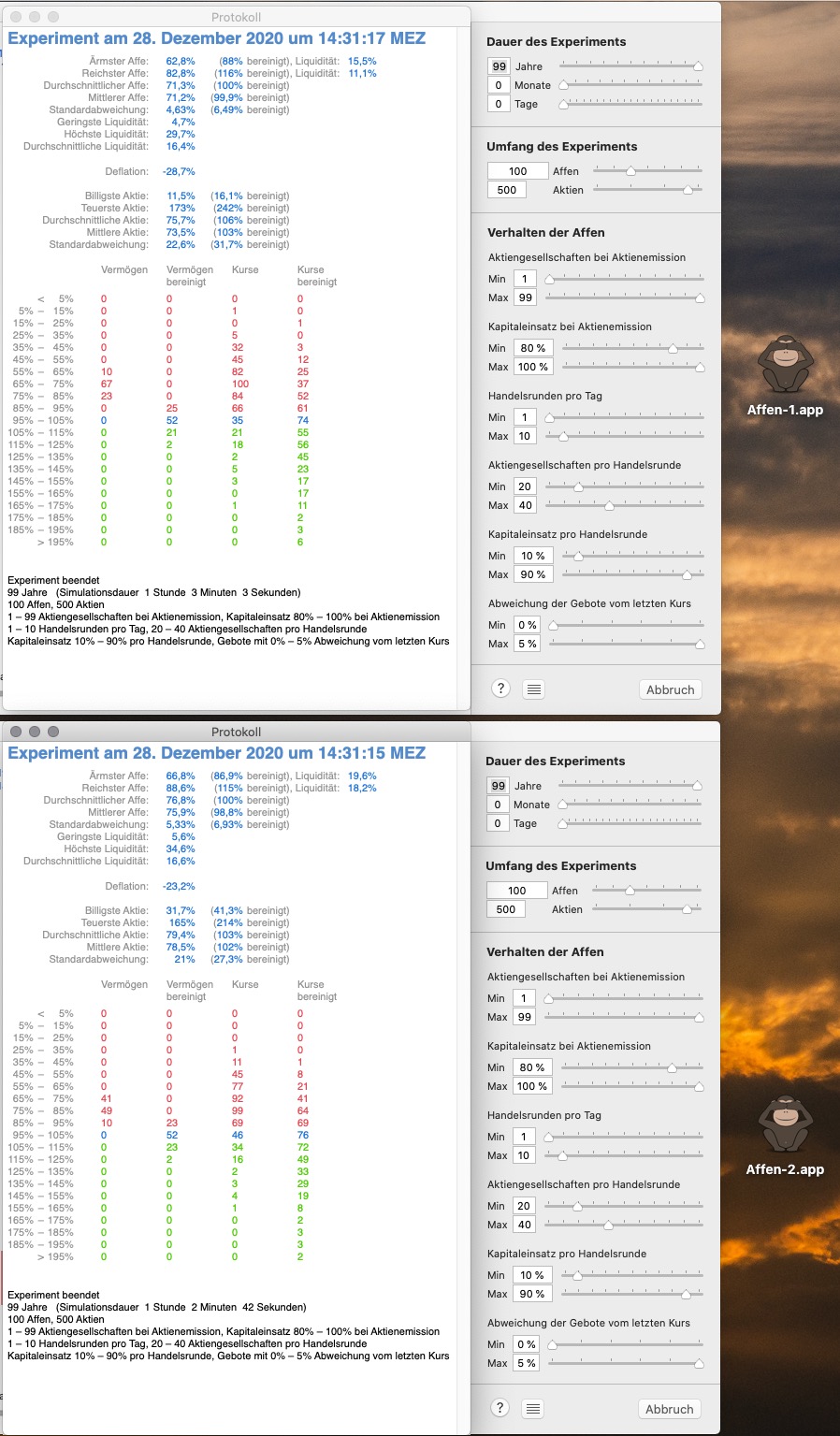The width and height of the screenshot is (840, 1436).
Task: Click upper panel's Kapitaleinsatz bei Aktienemission Min field
Action: tap(533, 348)
